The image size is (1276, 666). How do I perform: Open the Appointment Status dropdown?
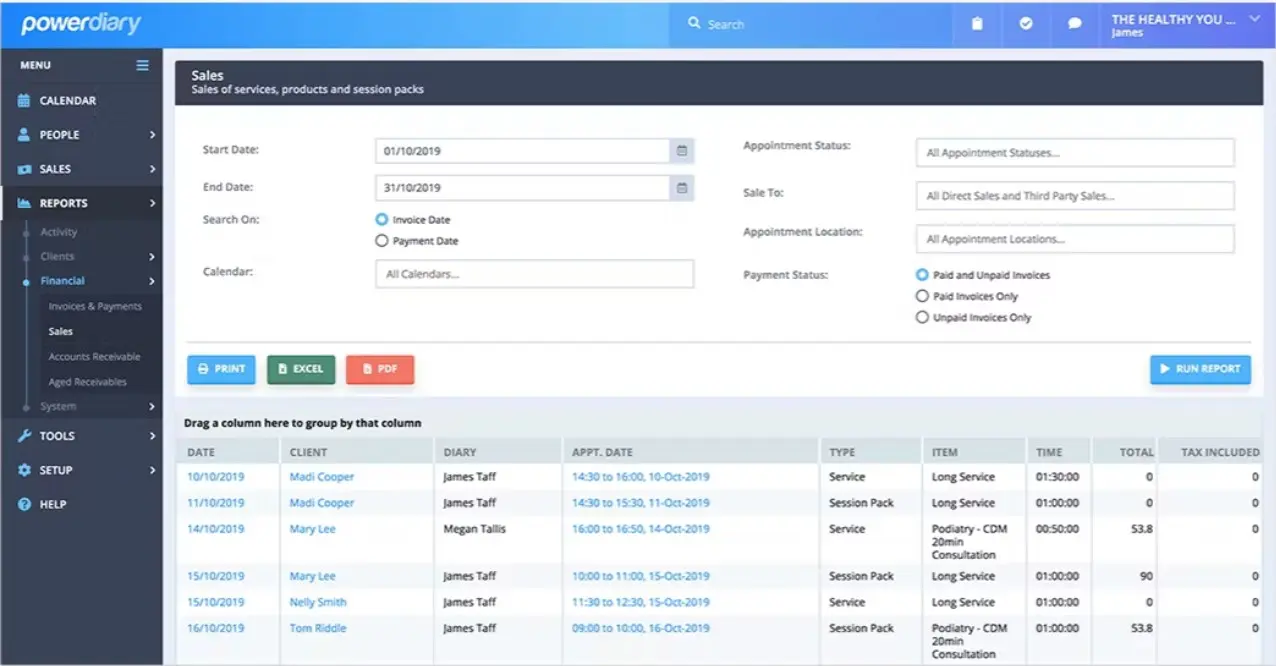(1074, 152)
